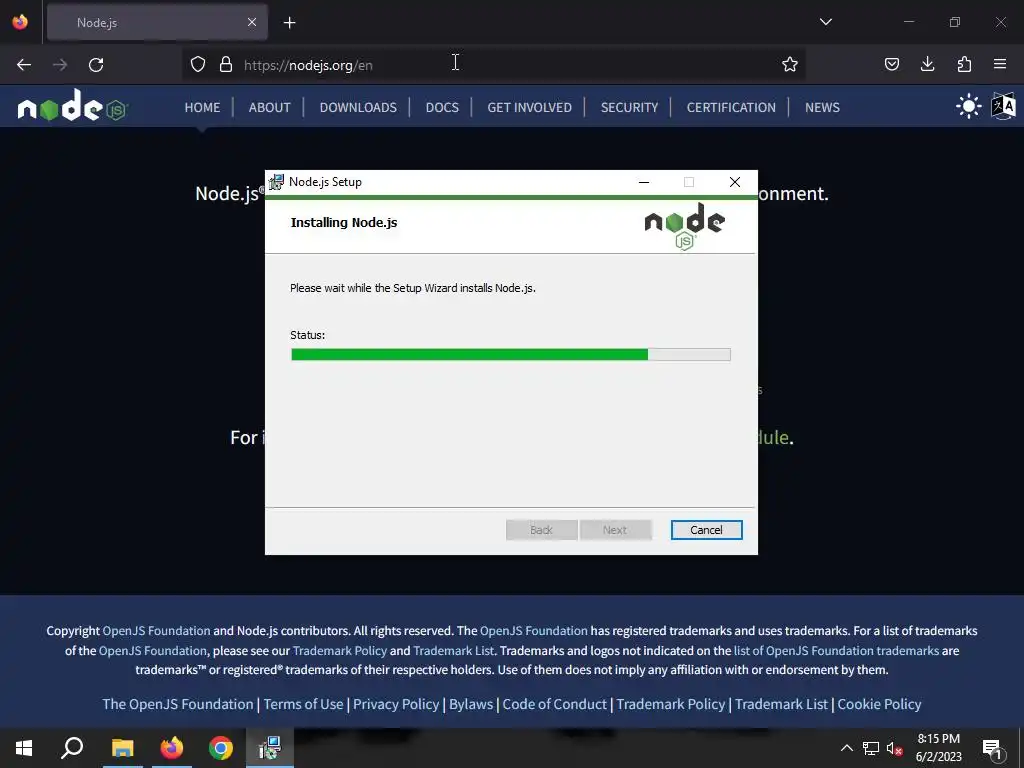Cancel the Node.js installation

[x=706, y=530]
